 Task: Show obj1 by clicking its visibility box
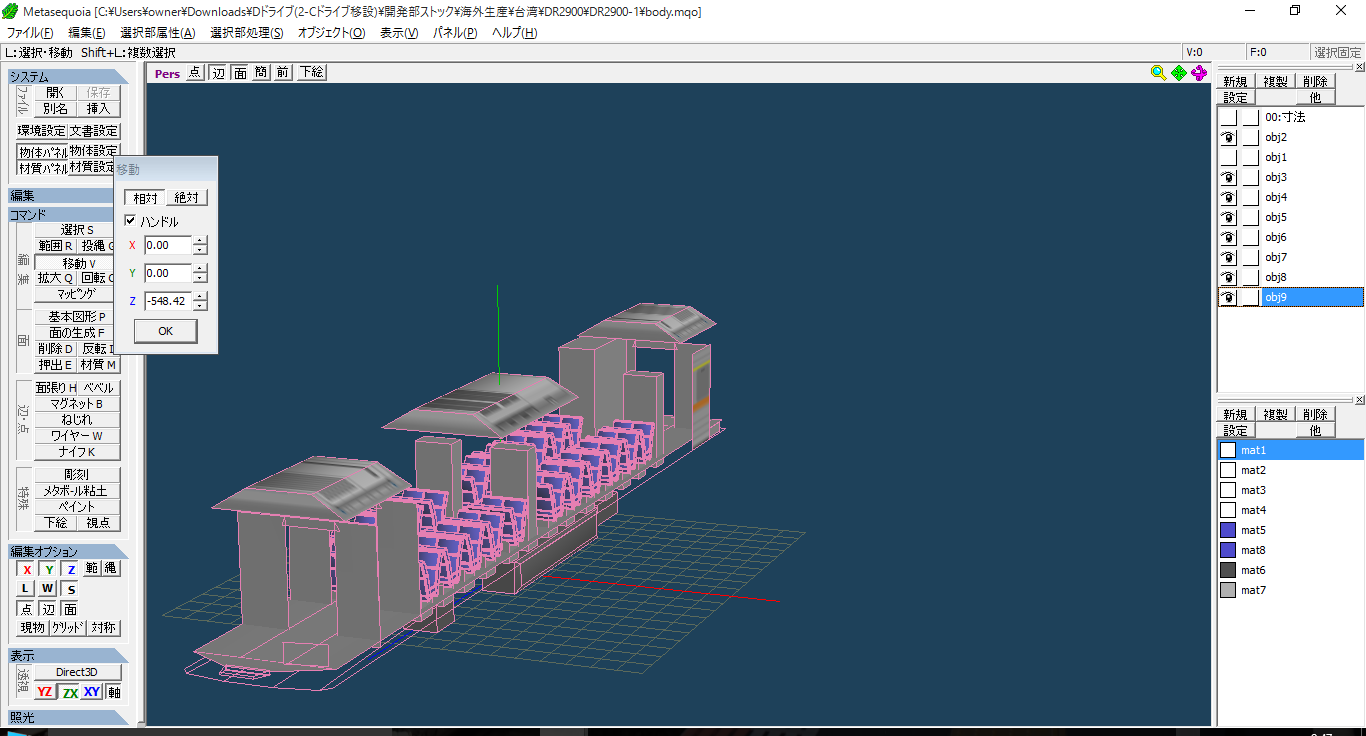click(x=1228, y=157)
